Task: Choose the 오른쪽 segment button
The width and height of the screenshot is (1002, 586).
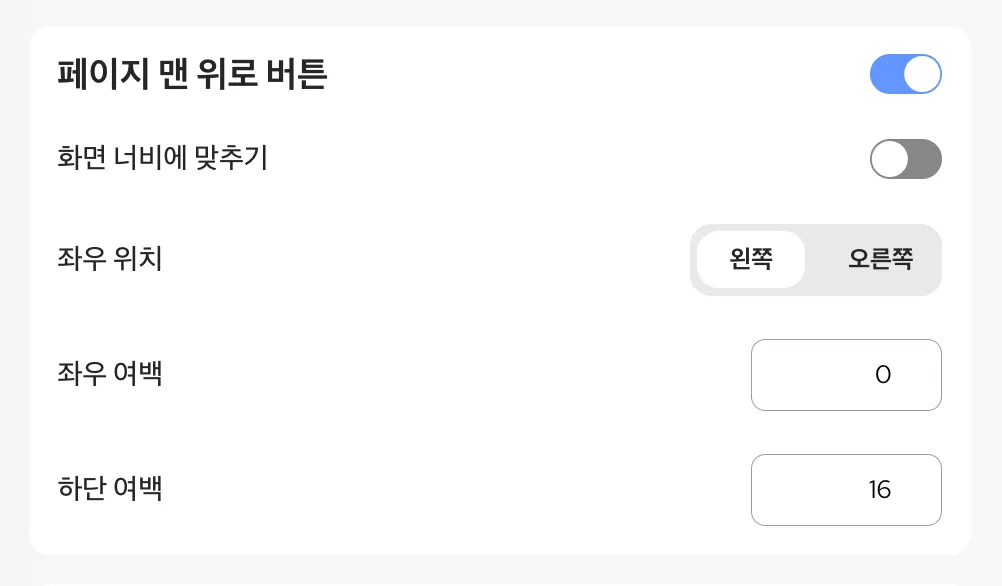Action: 880,260
